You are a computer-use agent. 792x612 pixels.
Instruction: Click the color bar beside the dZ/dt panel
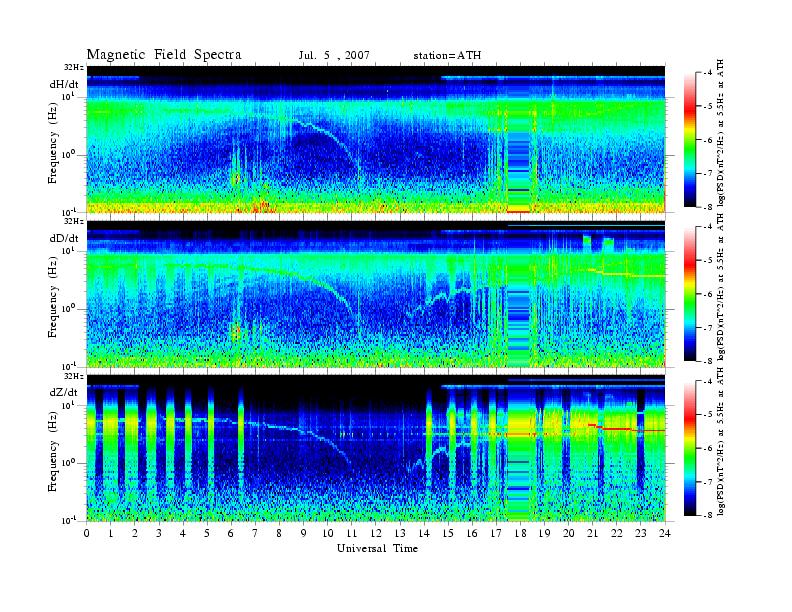point(690,448)
